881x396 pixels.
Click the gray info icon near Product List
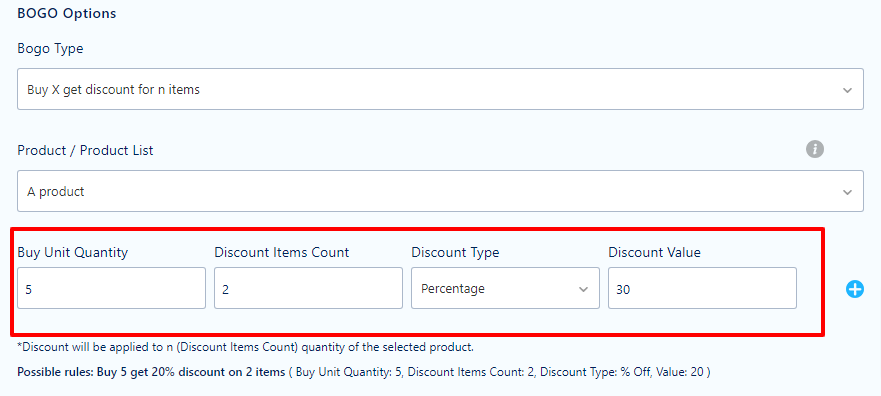(815, 149)
